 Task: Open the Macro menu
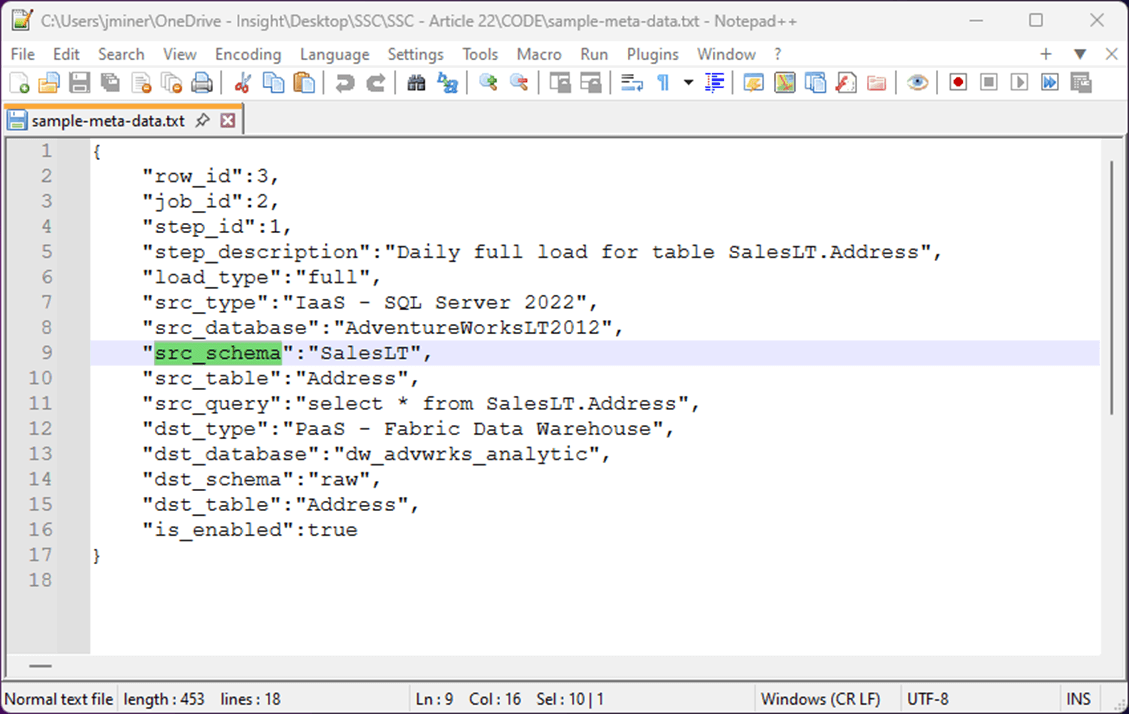coord(539,55)
